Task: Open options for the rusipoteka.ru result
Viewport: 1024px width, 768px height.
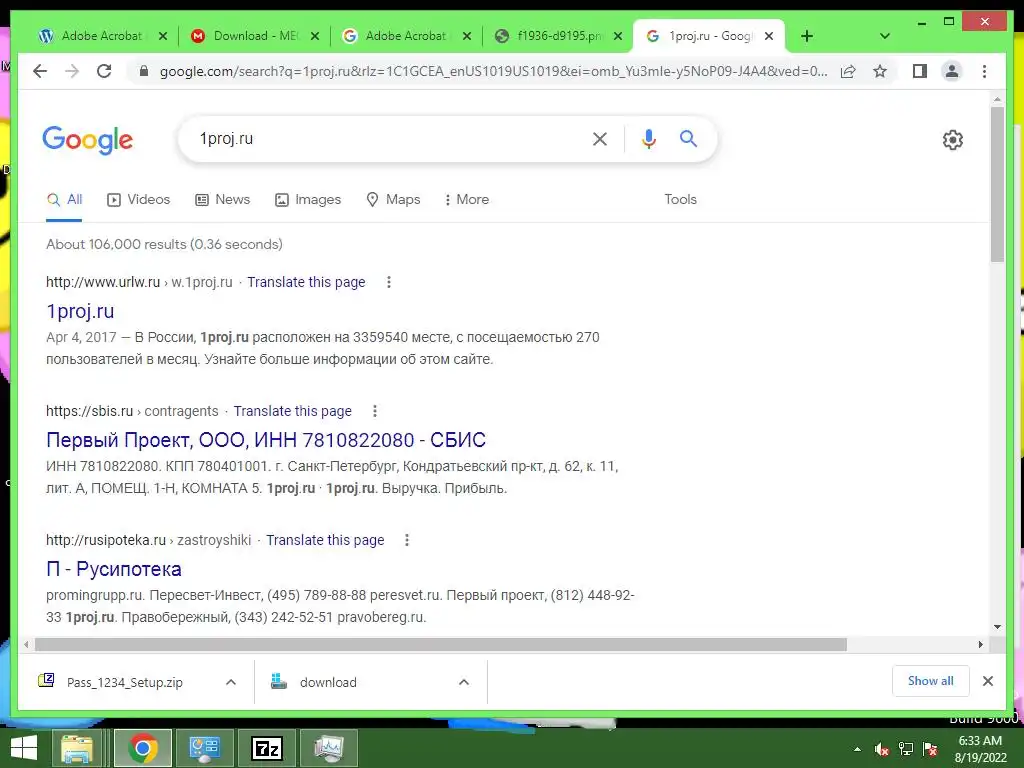Action: [x=407, y=540]
